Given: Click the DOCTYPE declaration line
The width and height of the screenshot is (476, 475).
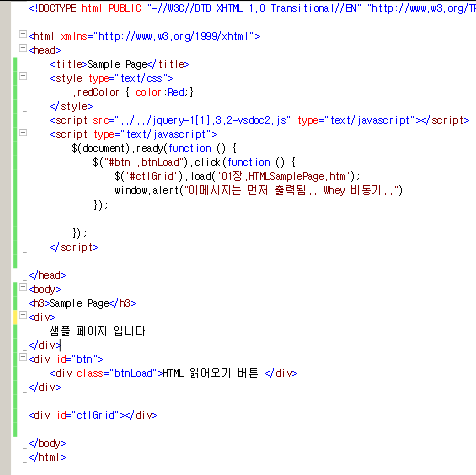Looking at the screenshot, I should coord(252,8).
